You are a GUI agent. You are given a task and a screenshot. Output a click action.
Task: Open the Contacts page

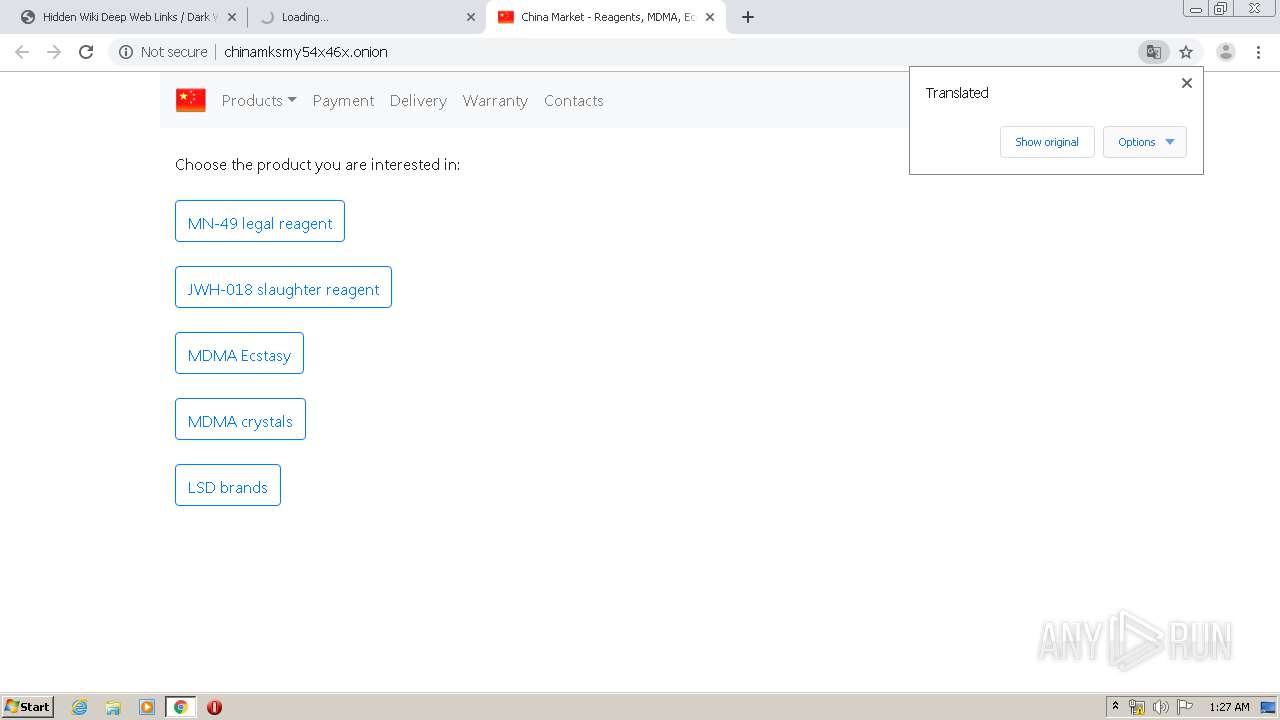[574, 100]
